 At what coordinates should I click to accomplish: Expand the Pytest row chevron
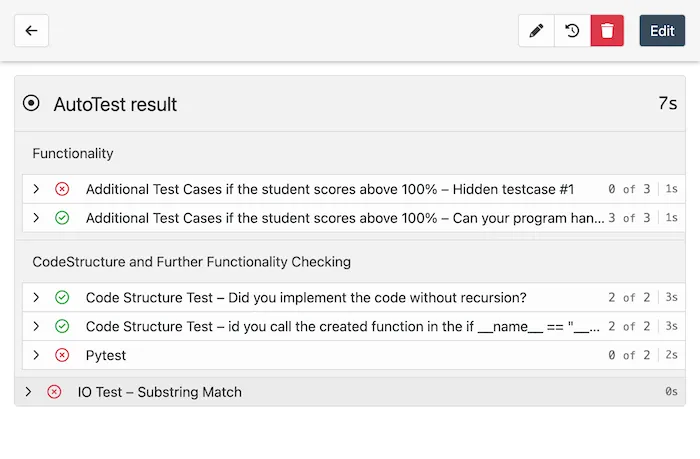tap(36, 355)
